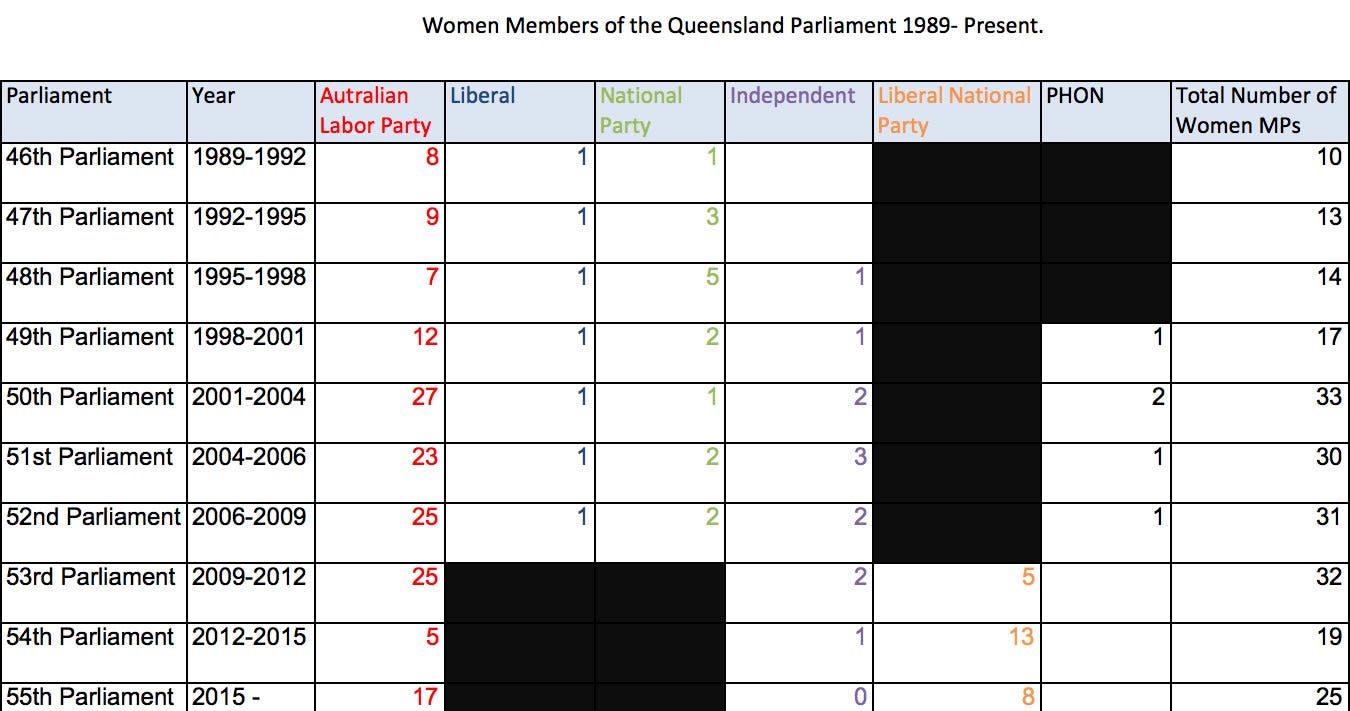The height and width of the screenshot is (711, 1350).
Task: Click the '54th Parliament' row label
Action: click(90, 637)
